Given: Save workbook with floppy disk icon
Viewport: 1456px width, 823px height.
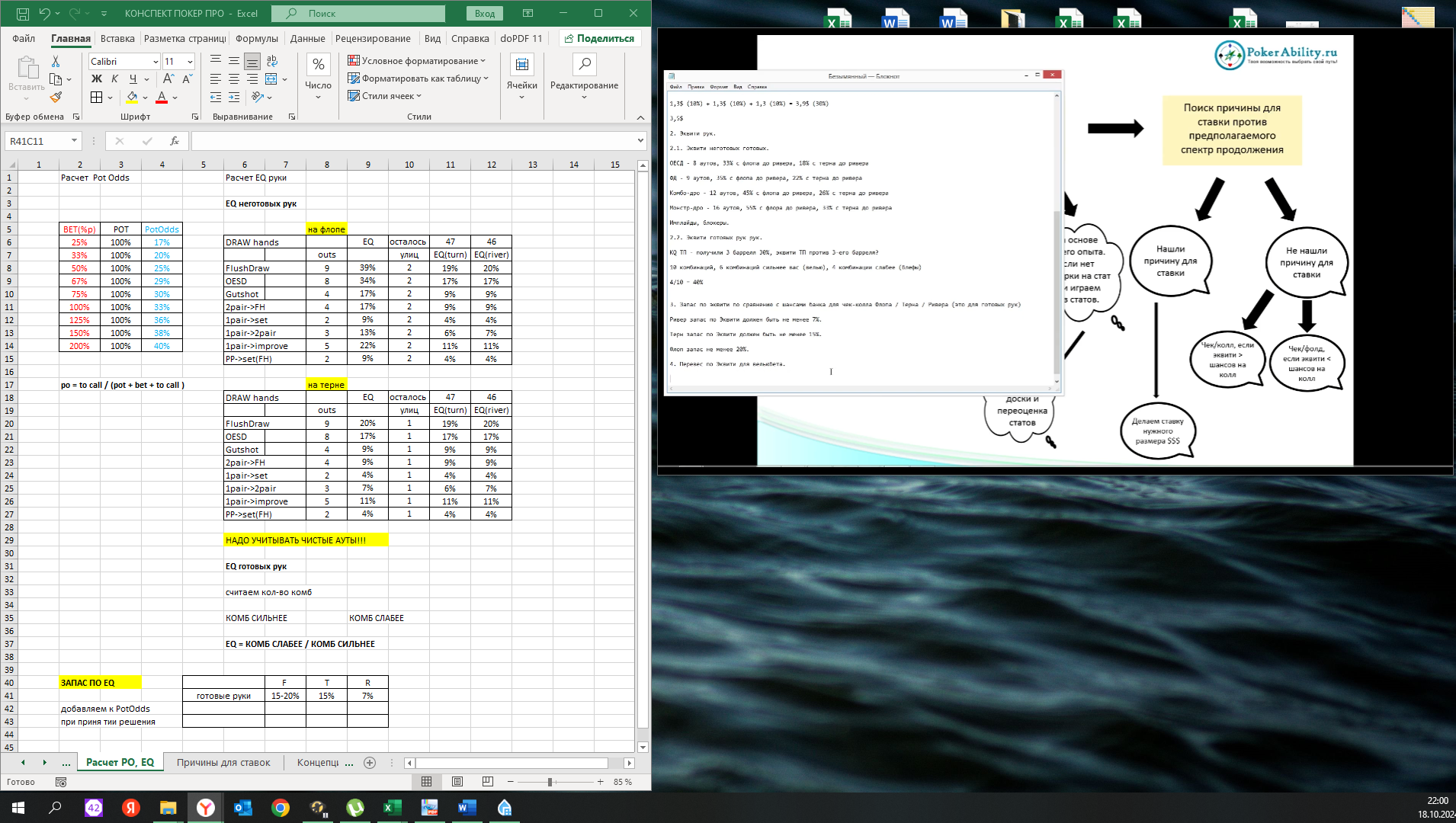Looking at the screenshot, I should [x=22, y=13].
